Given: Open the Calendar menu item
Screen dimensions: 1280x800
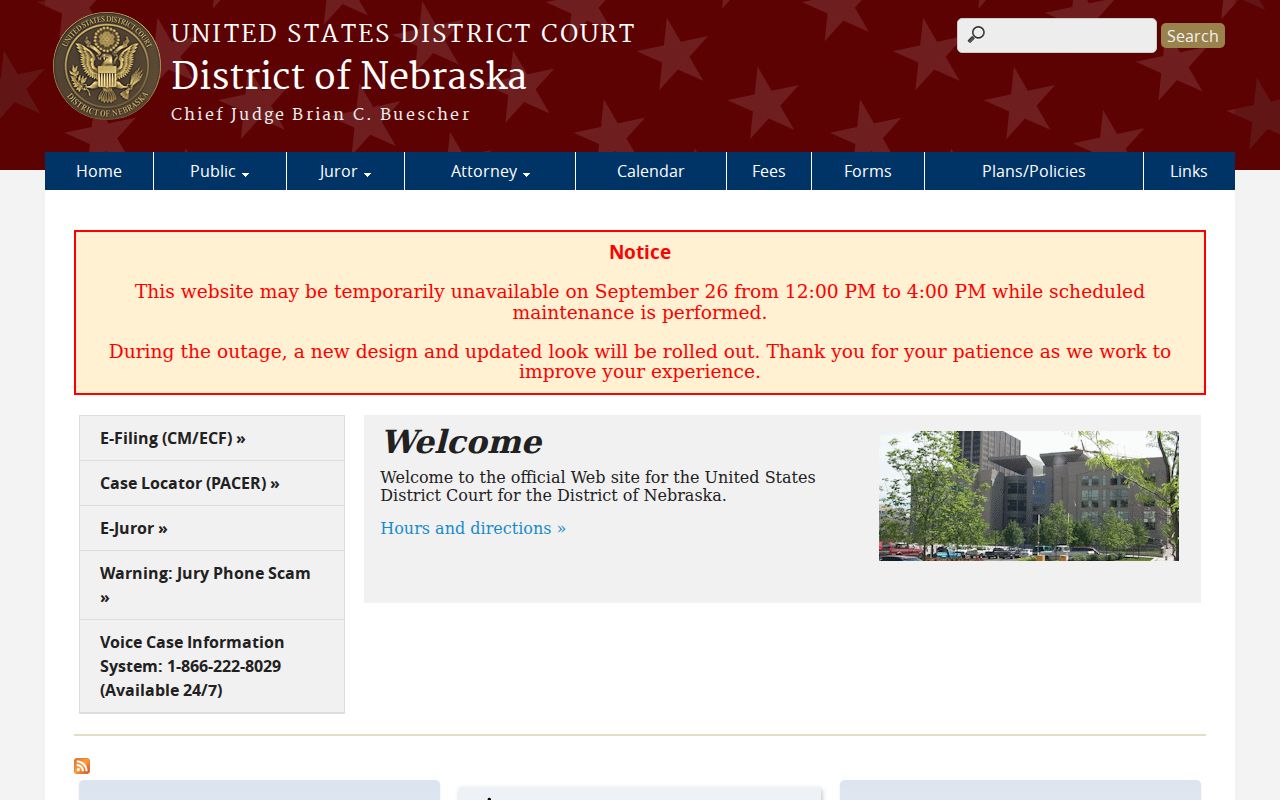Looking at the screenshot, I should pyautogui.click(x=651, y=171).
